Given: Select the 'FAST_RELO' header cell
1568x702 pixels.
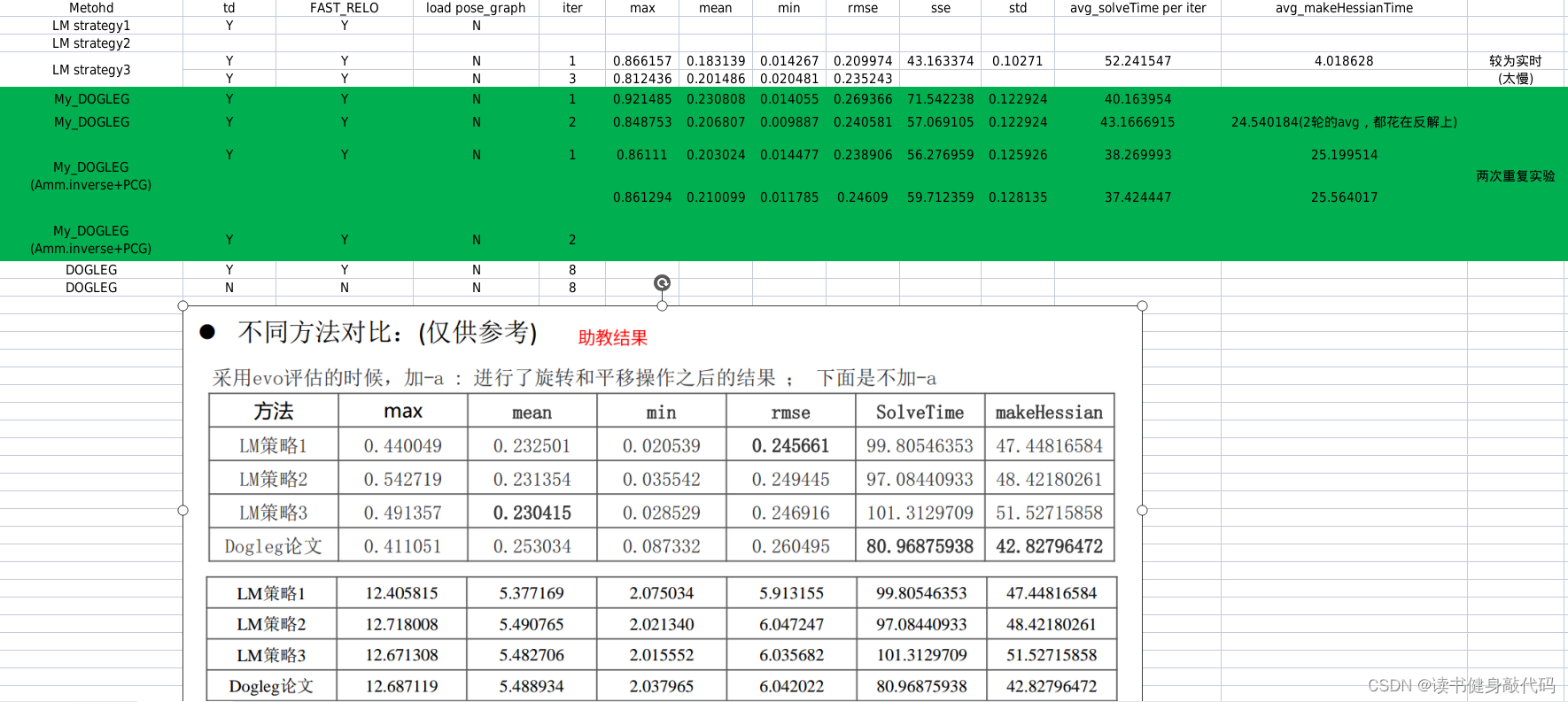Looking at the screenshot, I should [x=345, y=8].
